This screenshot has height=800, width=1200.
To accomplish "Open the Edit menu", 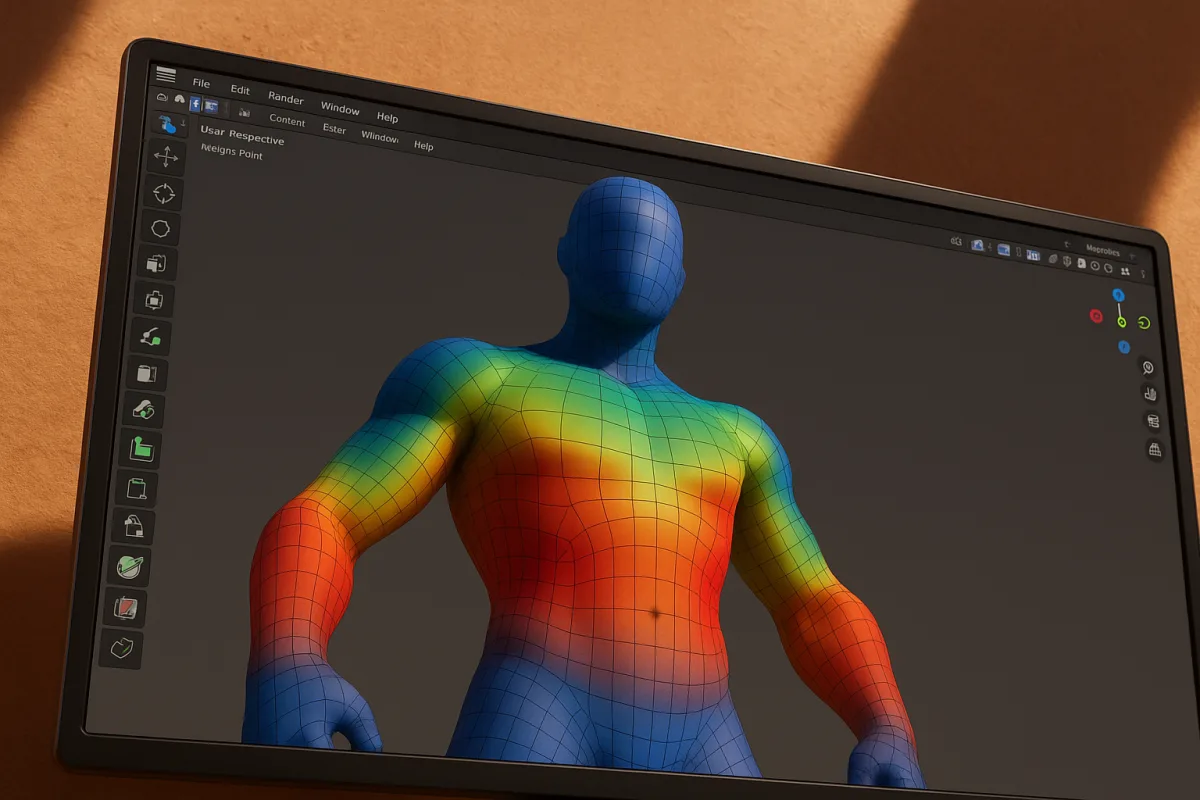I will point(240,90).
